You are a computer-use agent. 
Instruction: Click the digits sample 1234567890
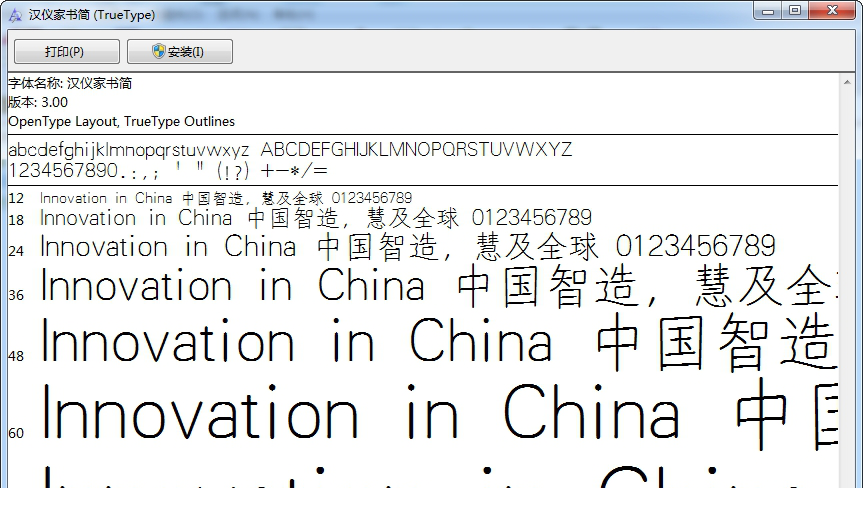(63, 171)
